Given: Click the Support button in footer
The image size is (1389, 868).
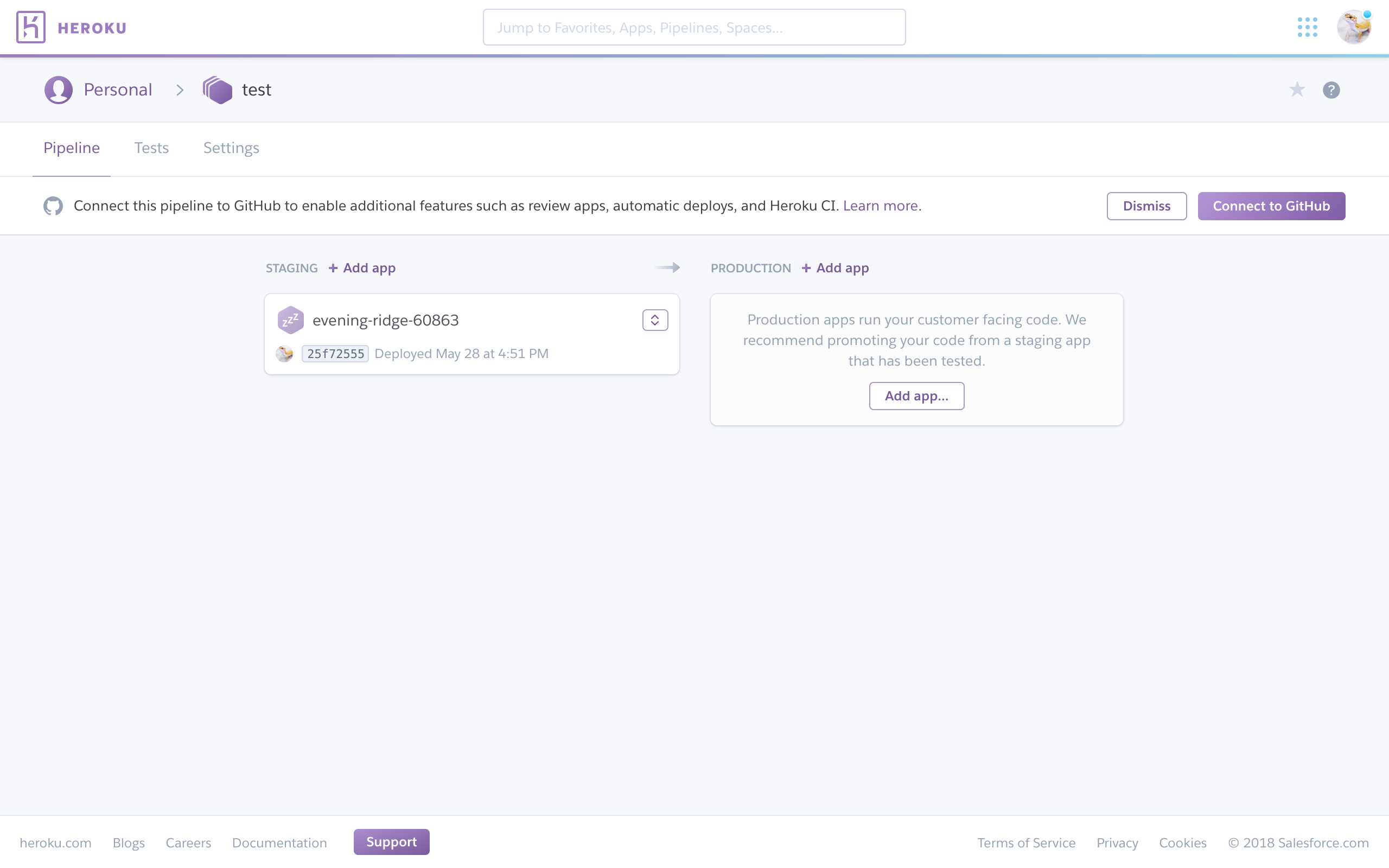Looking at the screenshot, I should point(391,841).
